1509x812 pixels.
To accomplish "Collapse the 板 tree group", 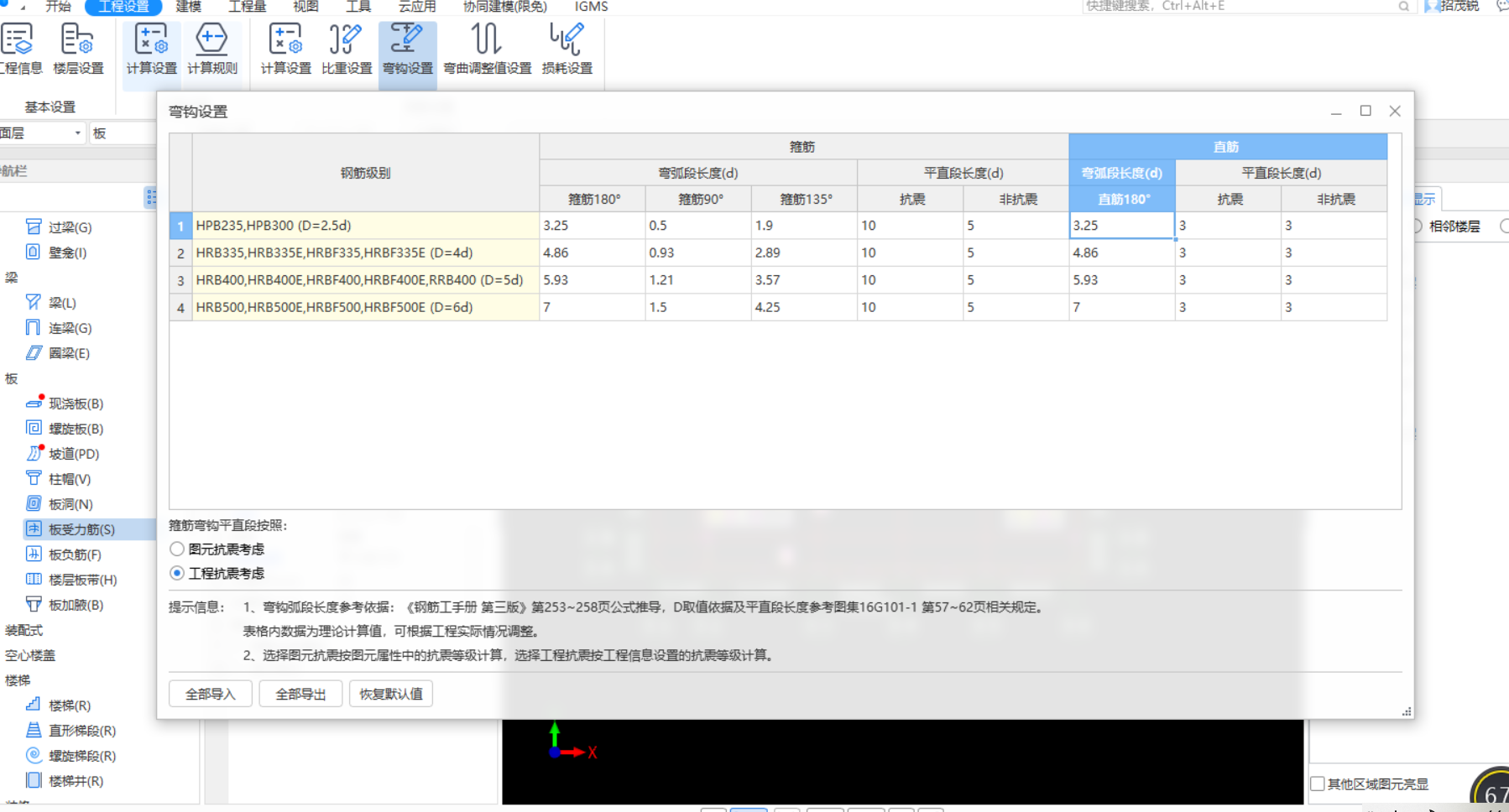I will [x=12, y=378].
